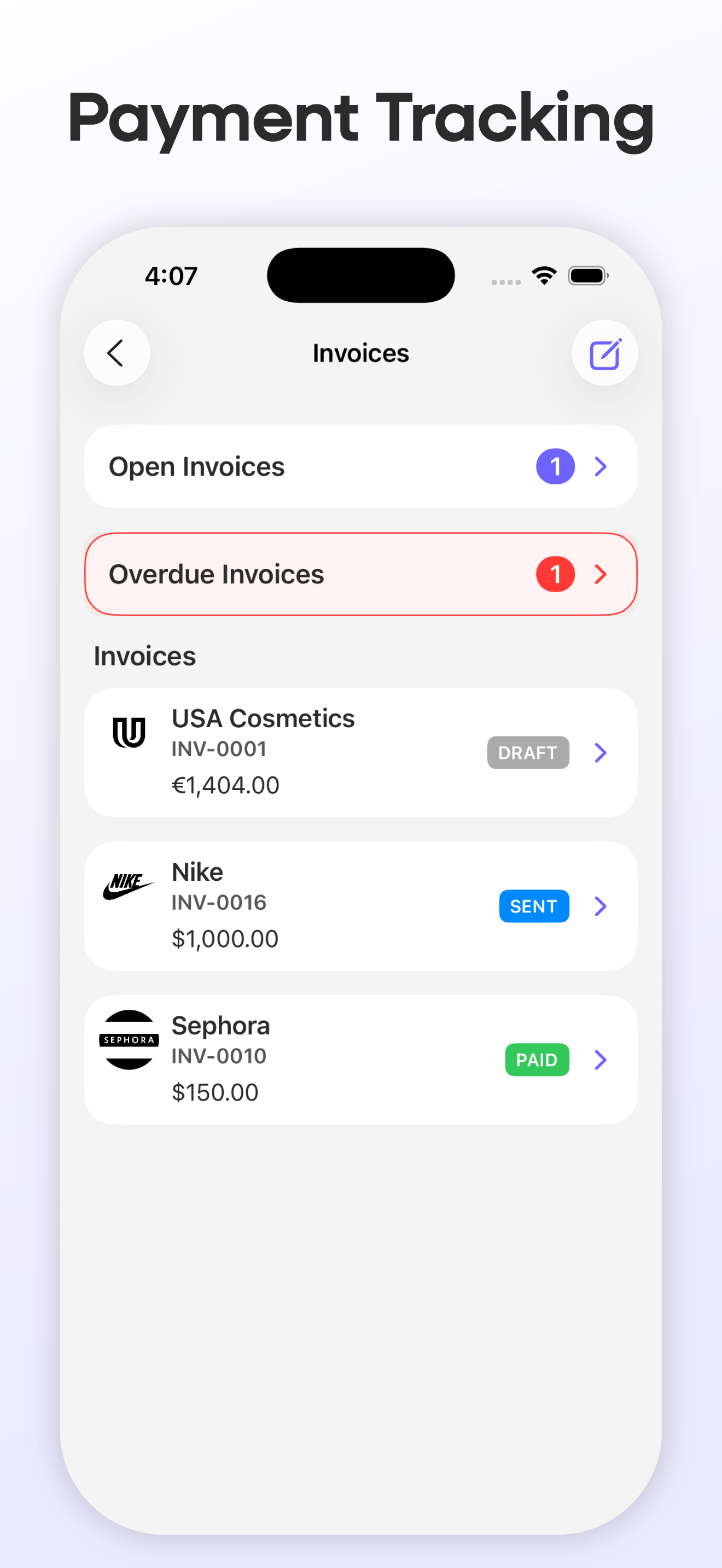Tap the SENT status tag

(x=534, y=906)
